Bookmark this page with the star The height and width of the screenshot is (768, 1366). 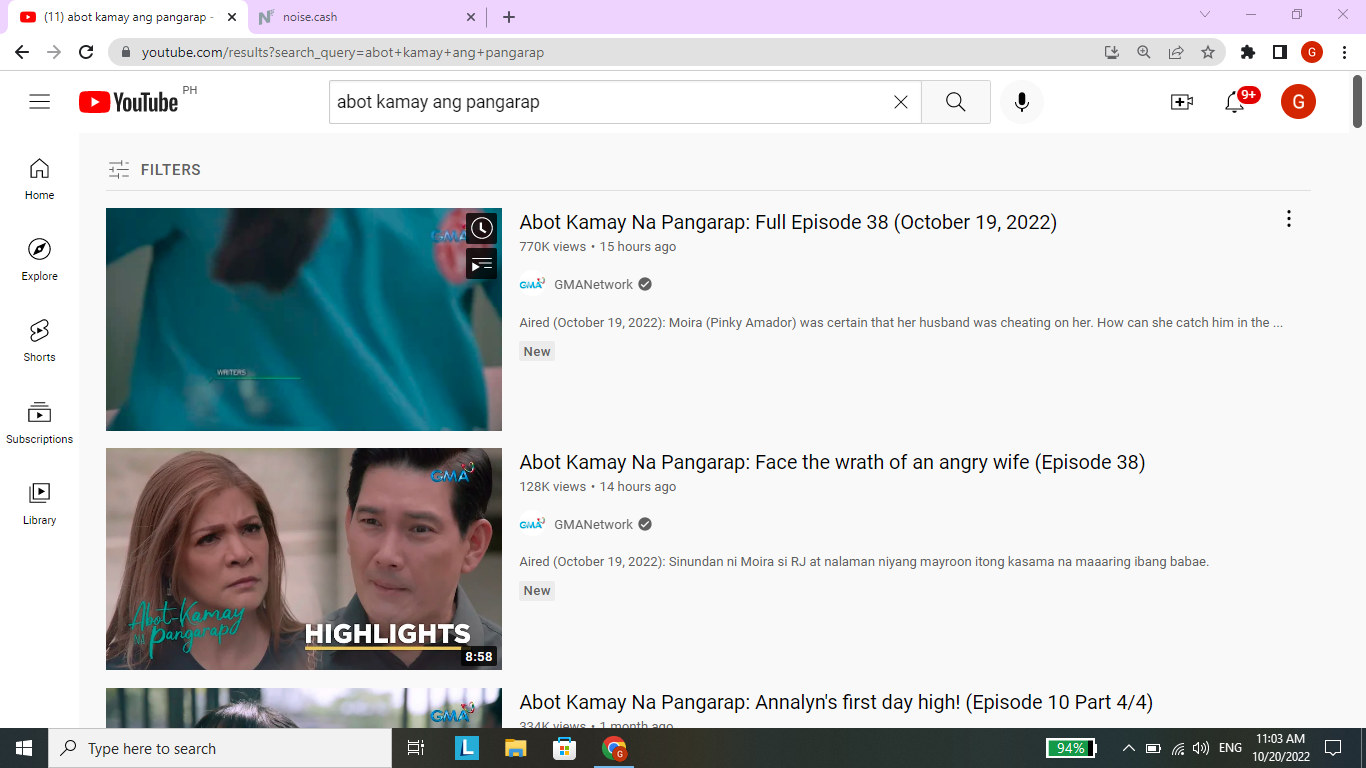coord(1208,52)
